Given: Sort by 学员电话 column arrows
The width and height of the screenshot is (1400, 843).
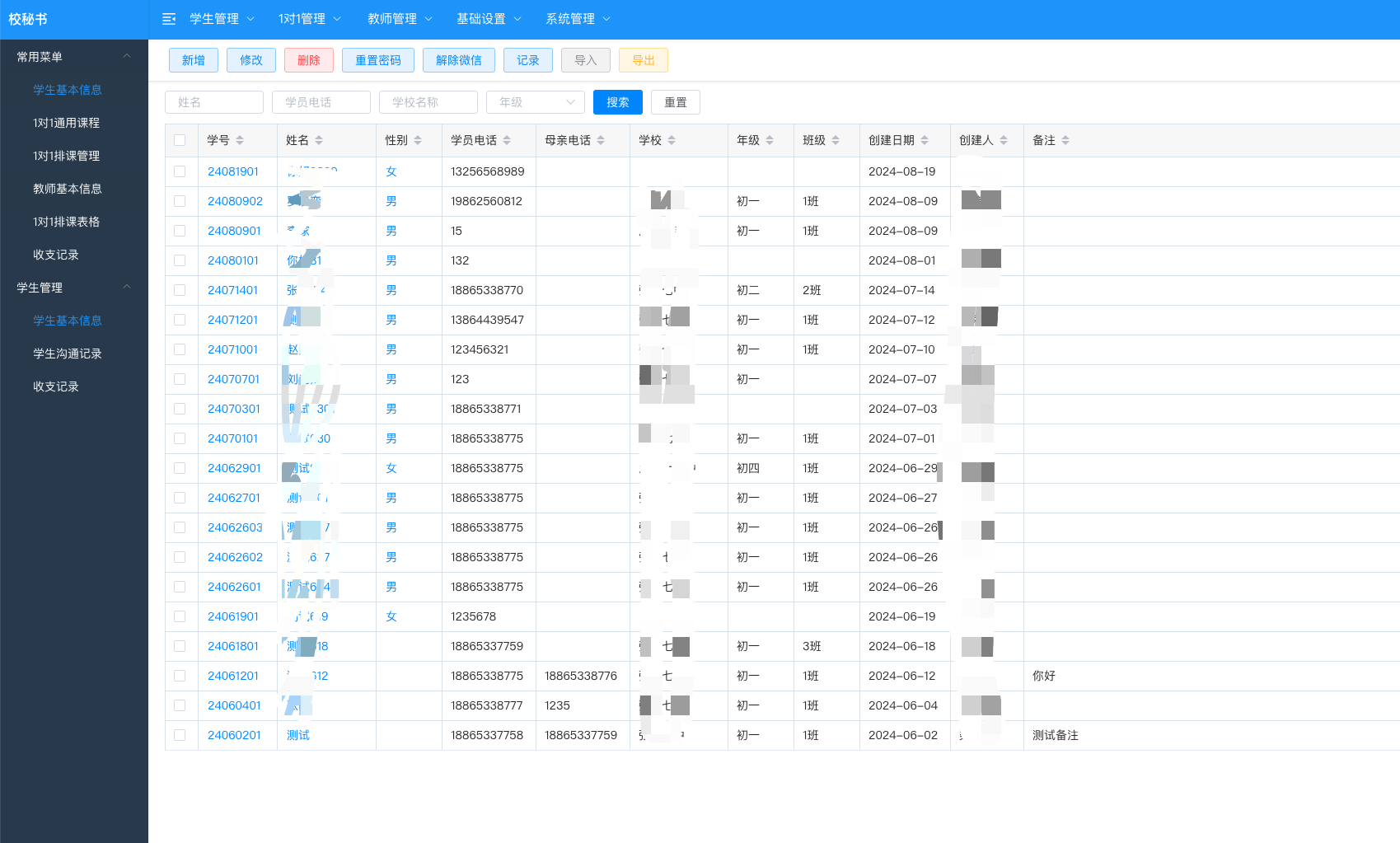Looking at the screenshot, I should click(x=507, y=140).
